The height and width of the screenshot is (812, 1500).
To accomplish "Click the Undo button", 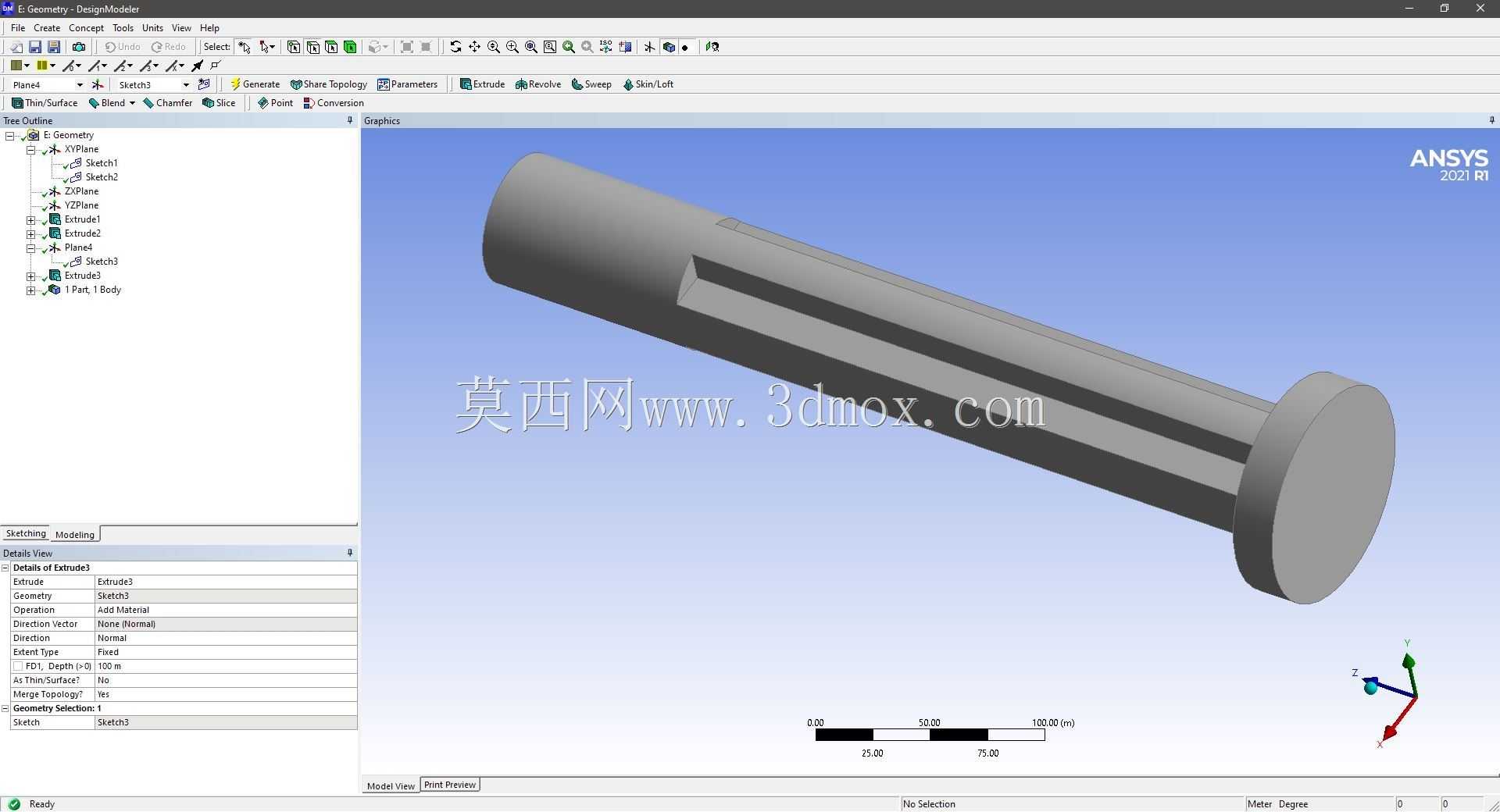I will pos(123,47).
